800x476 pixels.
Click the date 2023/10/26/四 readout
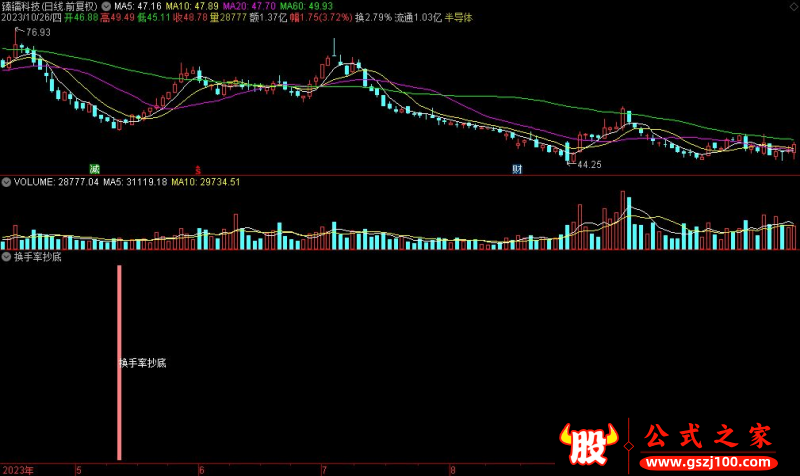31,18
